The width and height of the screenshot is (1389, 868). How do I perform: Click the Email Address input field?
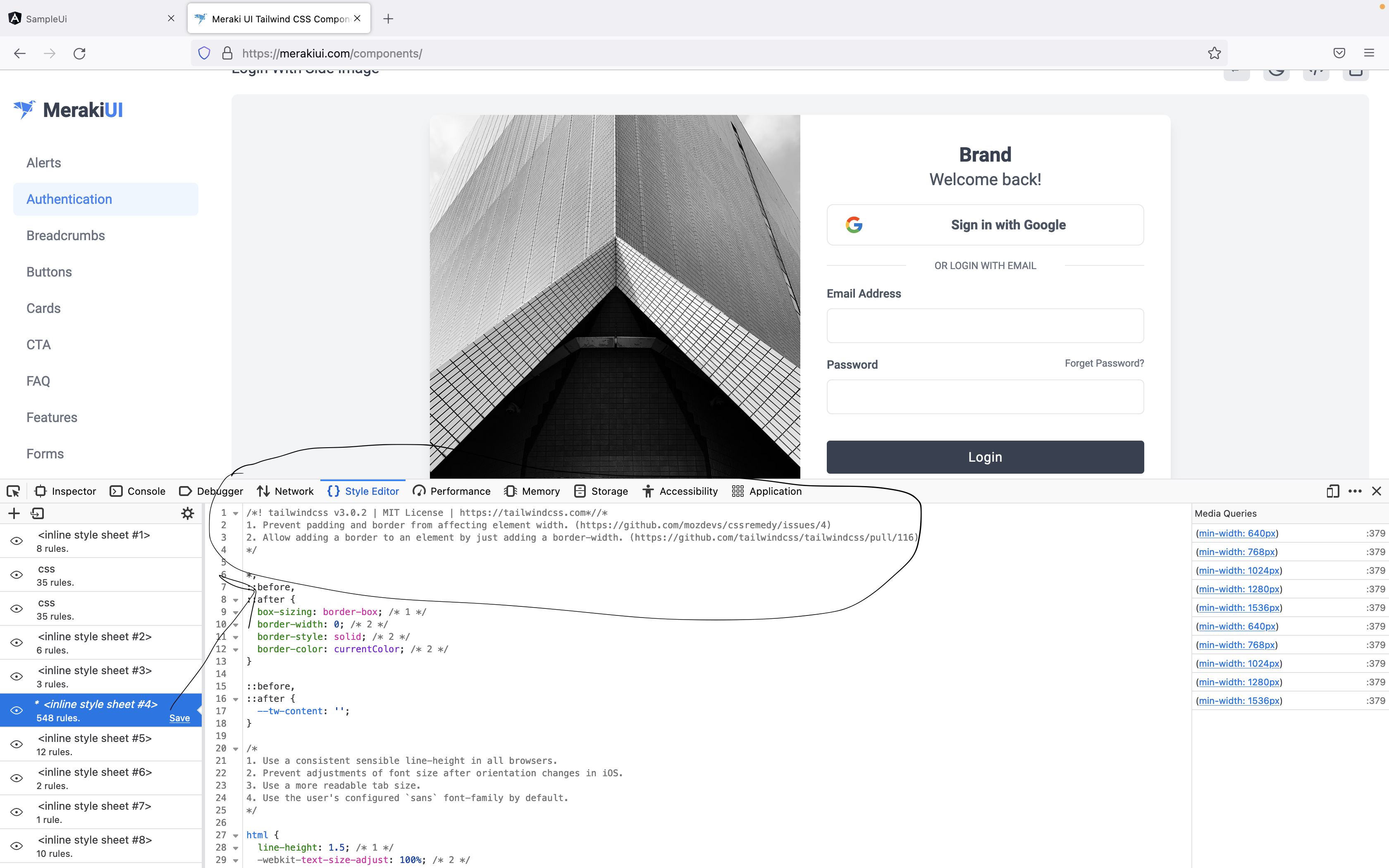pyautogui.click(x=985, y=326)
